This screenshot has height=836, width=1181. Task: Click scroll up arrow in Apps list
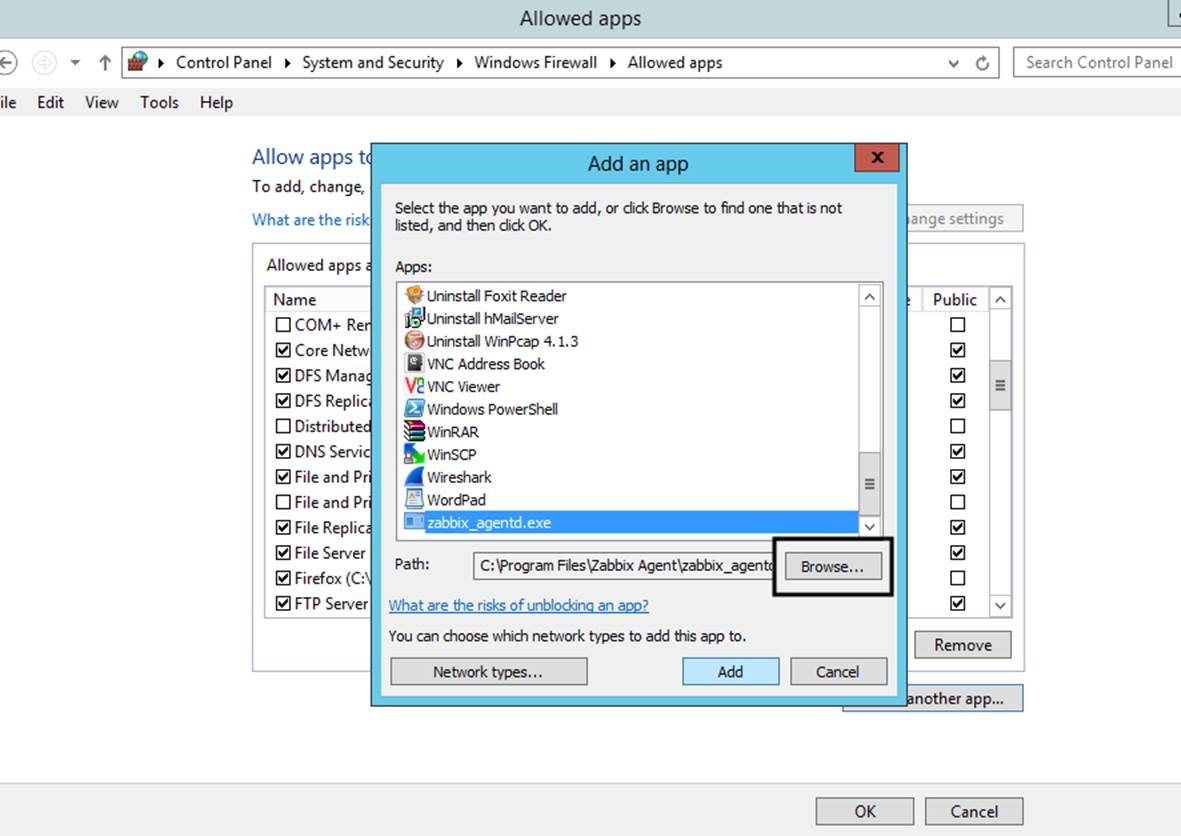pyautogui.click(x=869, y=297)
